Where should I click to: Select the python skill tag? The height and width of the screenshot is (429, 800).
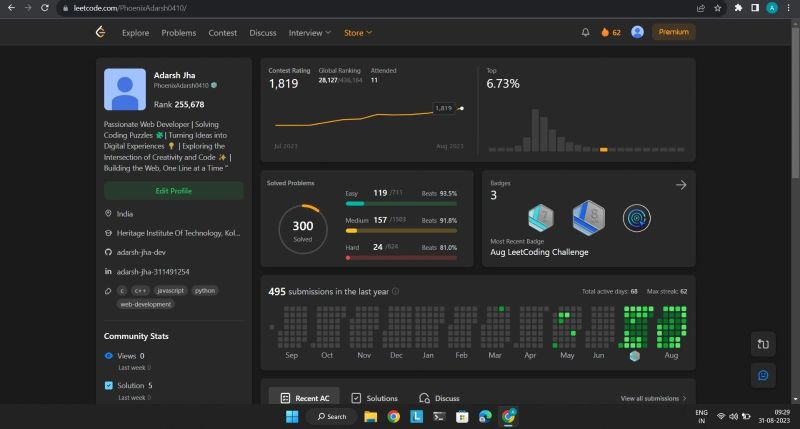tap(205, 290)
